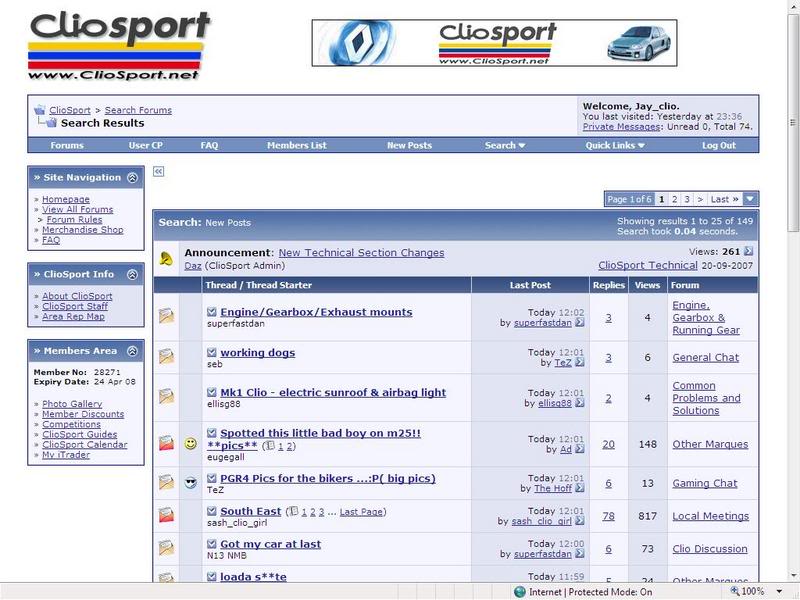
Task: Go to last post by Ad icon
Action: pyautogui.click(x=580, y=449)
